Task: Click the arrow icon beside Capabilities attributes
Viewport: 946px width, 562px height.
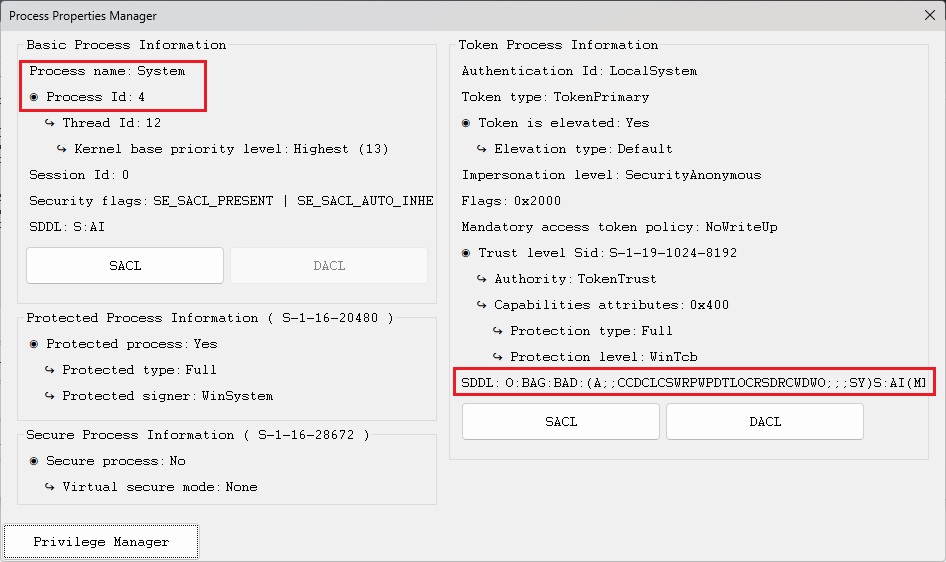Action: point(483,305)
